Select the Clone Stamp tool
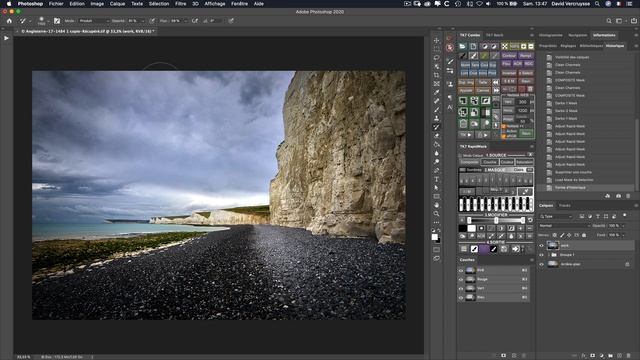The height and width of the screenshot is (360, 640). tap(436, 118)
